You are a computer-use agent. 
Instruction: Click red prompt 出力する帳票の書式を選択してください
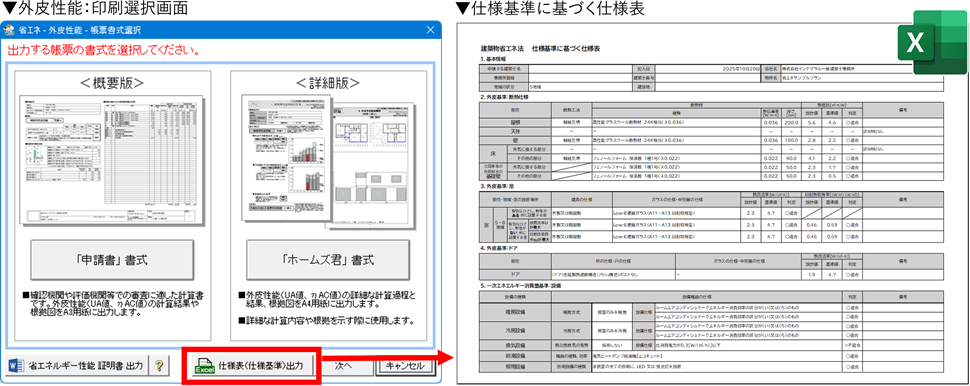tap(103, 50)
